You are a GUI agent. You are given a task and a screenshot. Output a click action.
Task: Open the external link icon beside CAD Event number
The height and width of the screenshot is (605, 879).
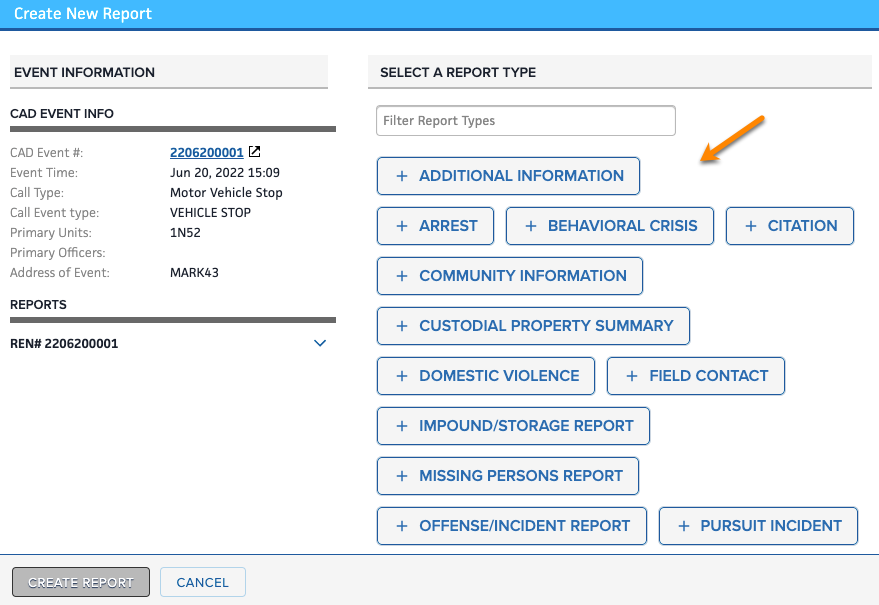point(255,152)
